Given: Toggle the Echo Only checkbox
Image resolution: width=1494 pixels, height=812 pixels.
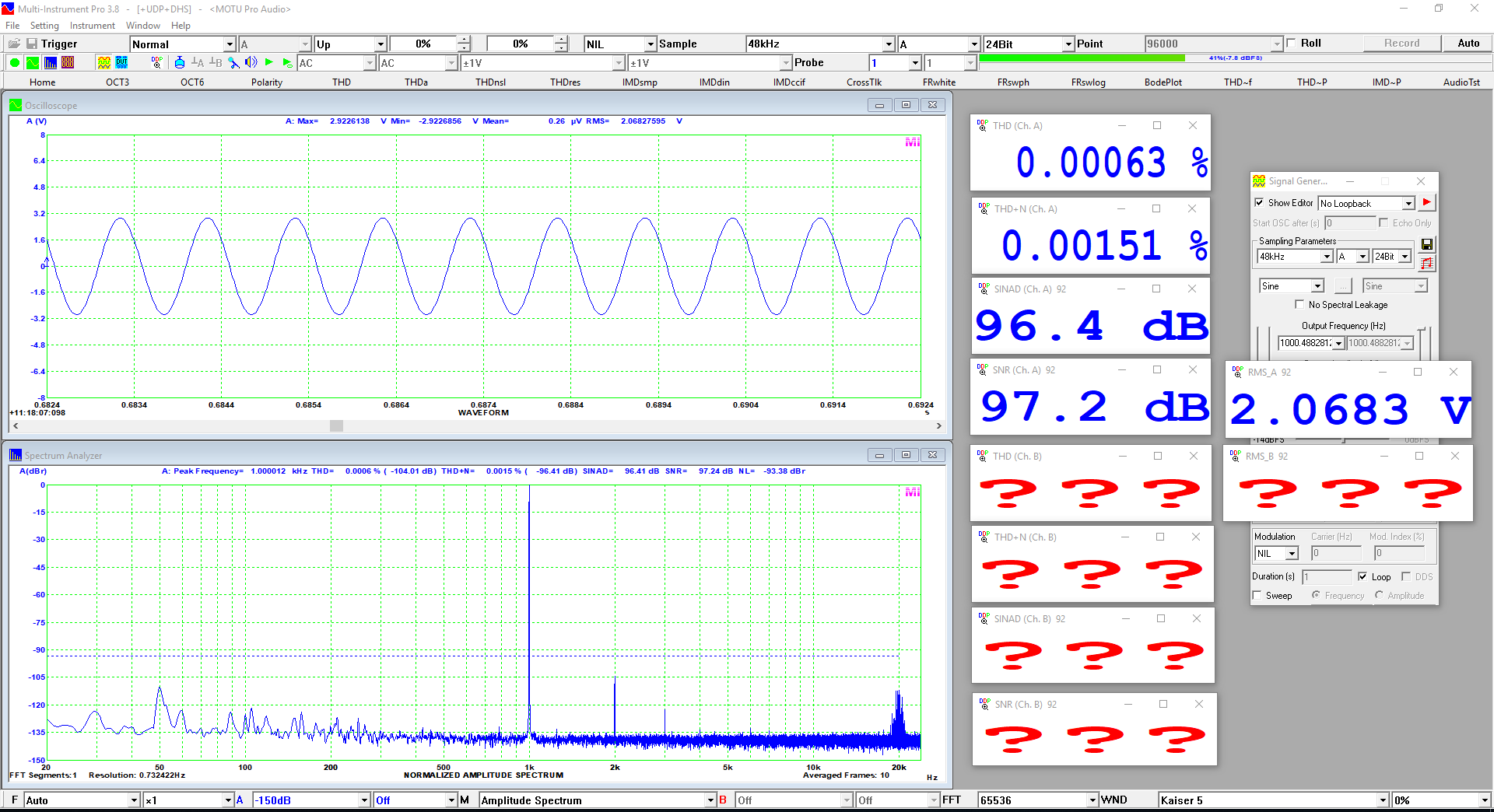Looking at the screenshot, I should (x=1384, y=223).
